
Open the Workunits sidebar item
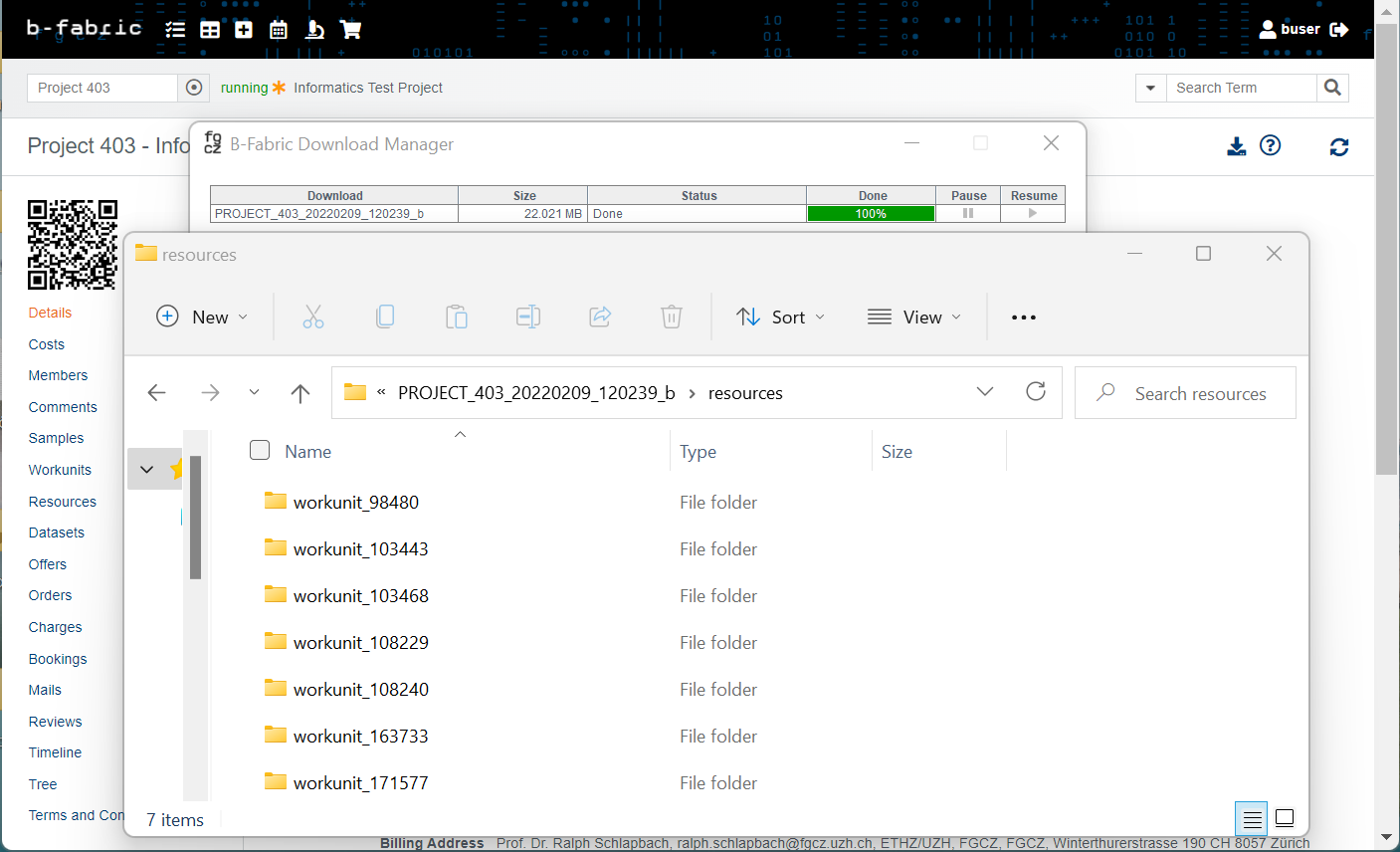point(60,470)
